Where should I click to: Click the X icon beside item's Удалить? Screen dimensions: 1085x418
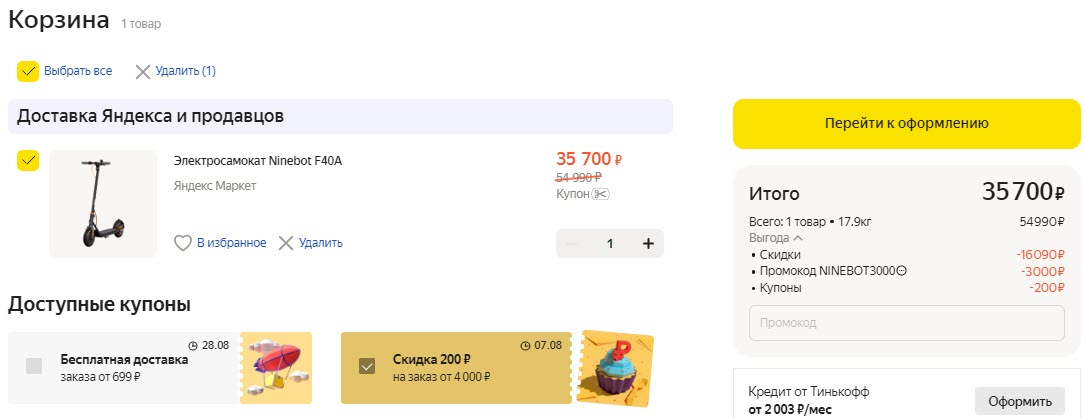click(x=286, y=243)
